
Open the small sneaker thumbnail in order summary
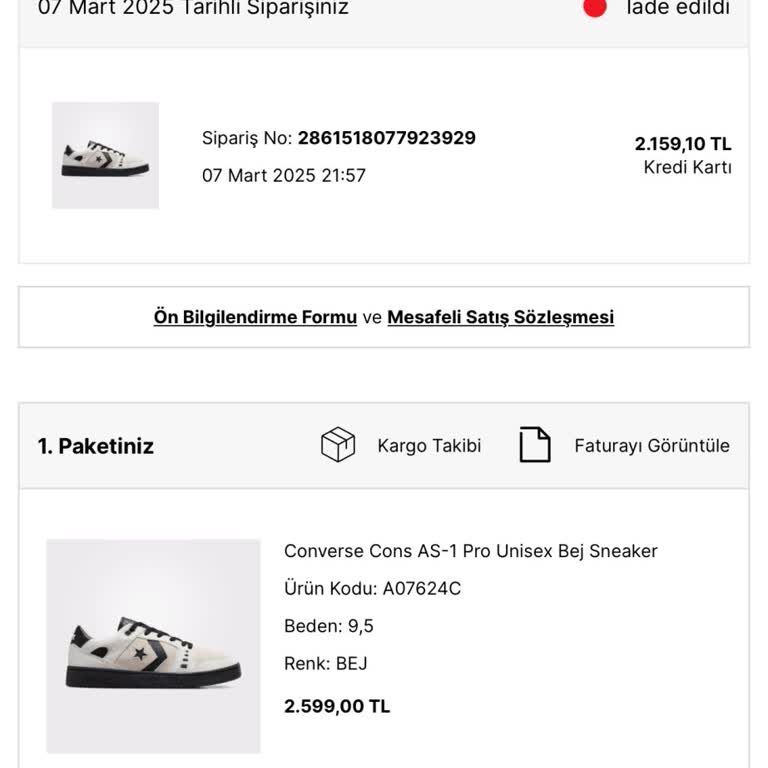click(105, 155)
